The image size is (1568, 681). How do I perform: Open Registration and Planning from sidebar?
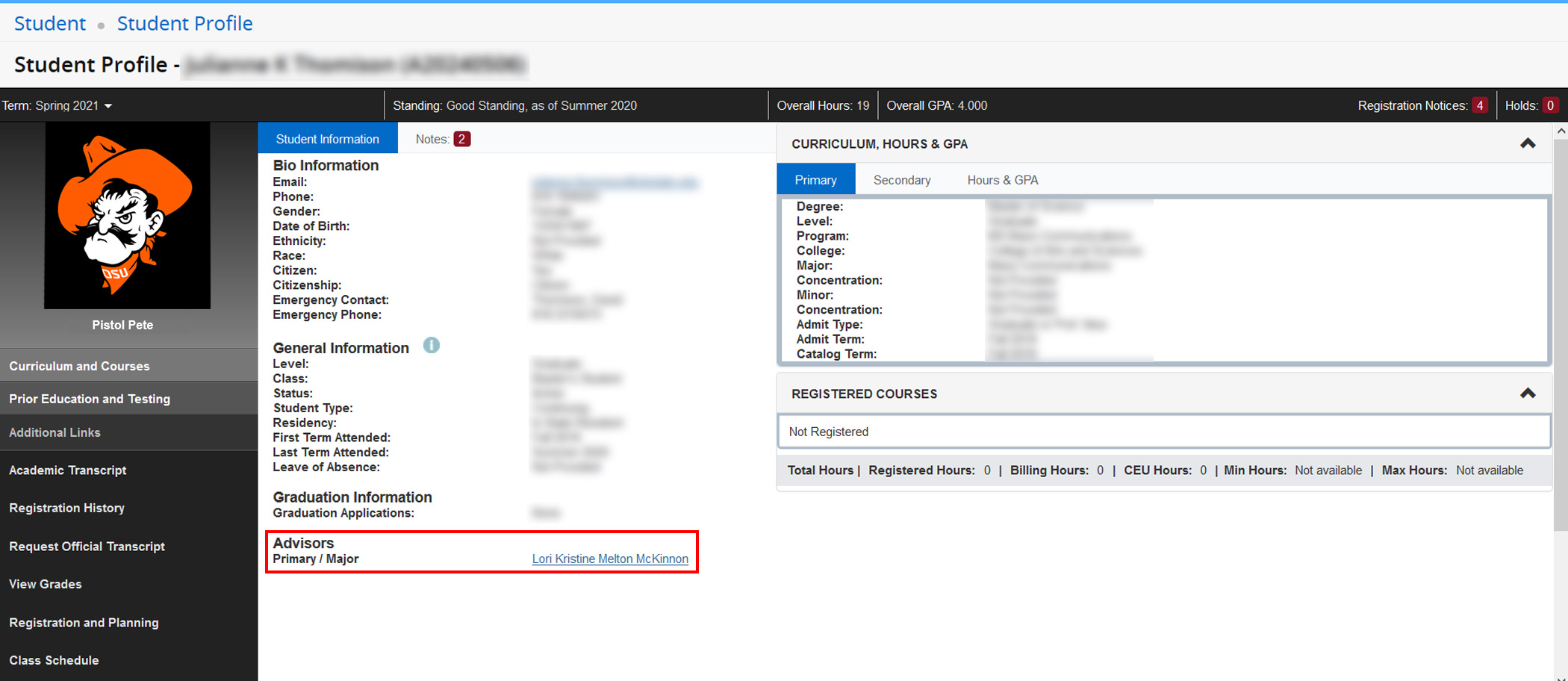point(84,622)
